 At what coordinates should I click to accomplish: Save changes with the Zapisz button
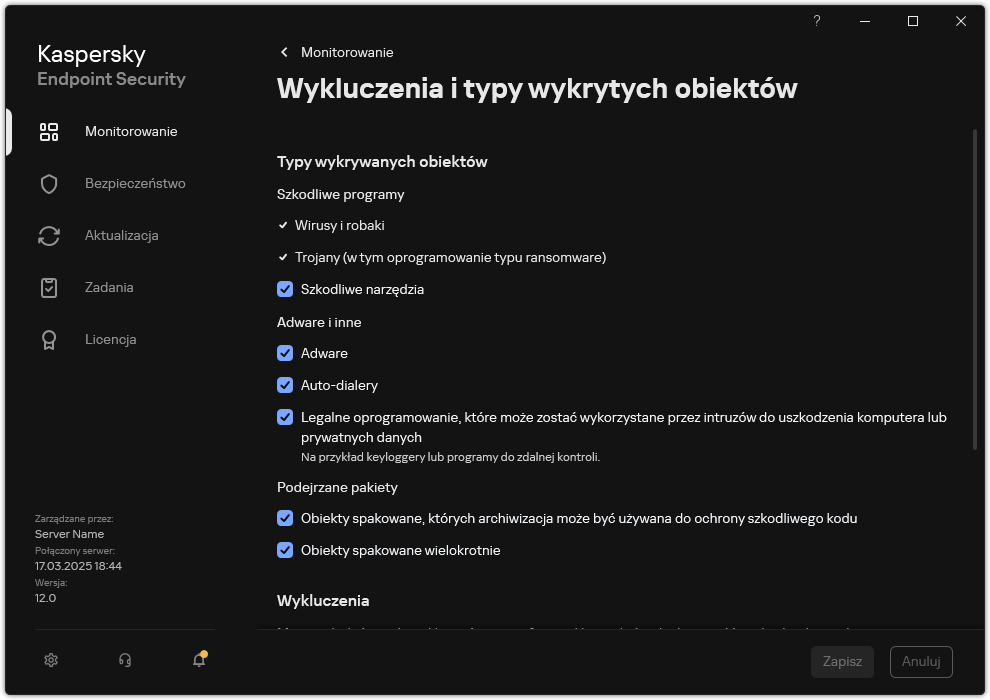click(x=842, y=661)
